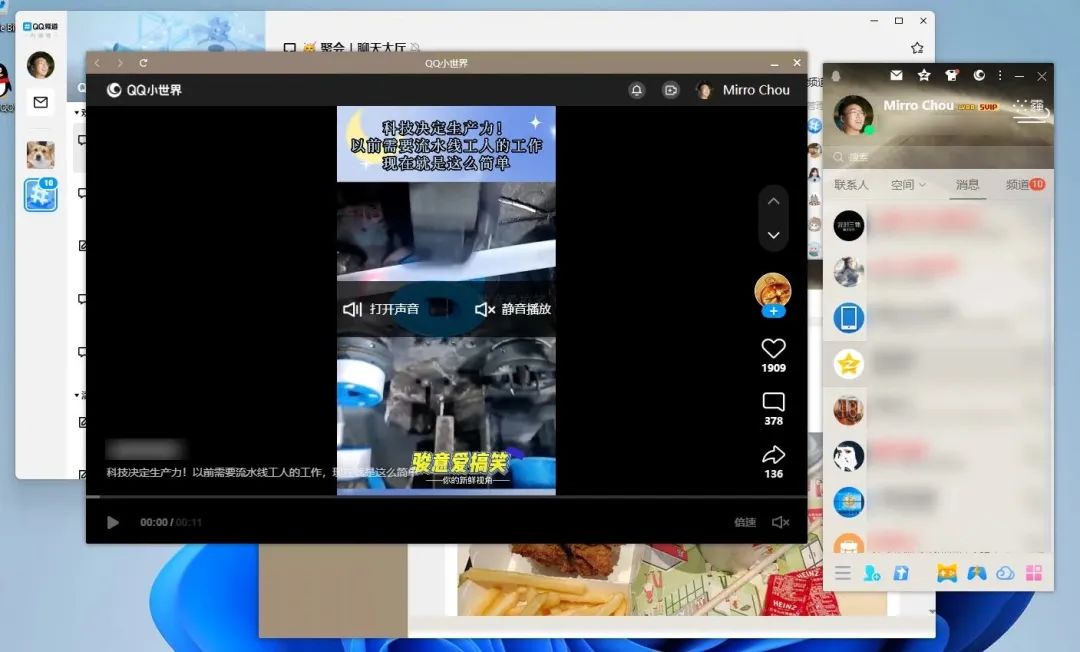Open the Game Center icon in bottom toolbar
The image size is (1080, 652).
(x=976, y=573)
